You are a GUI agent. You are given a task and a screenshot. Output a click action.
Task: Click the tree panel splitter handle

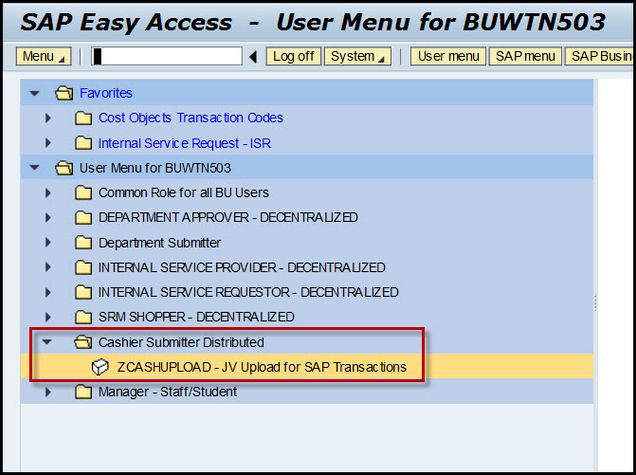(595, 303)
